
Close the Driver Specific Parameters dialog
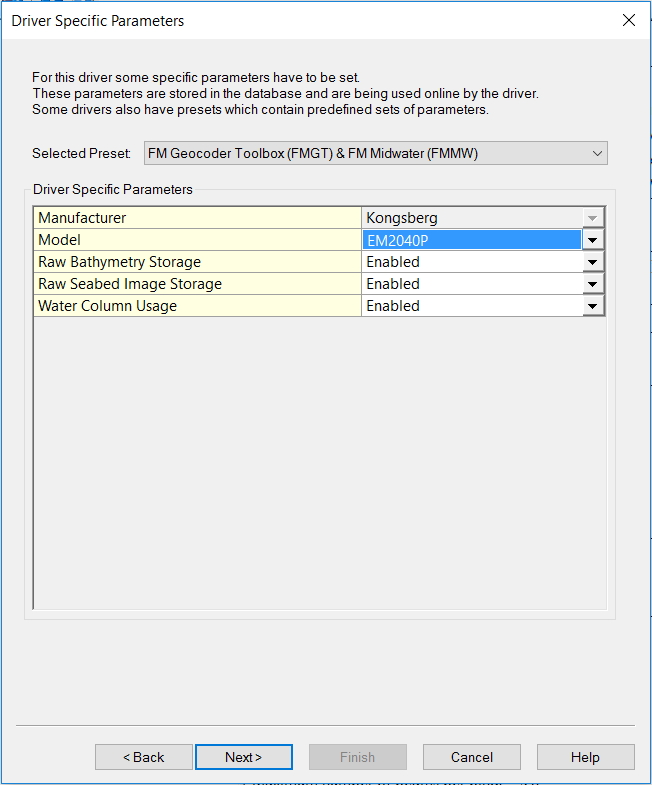coord(628,20)
